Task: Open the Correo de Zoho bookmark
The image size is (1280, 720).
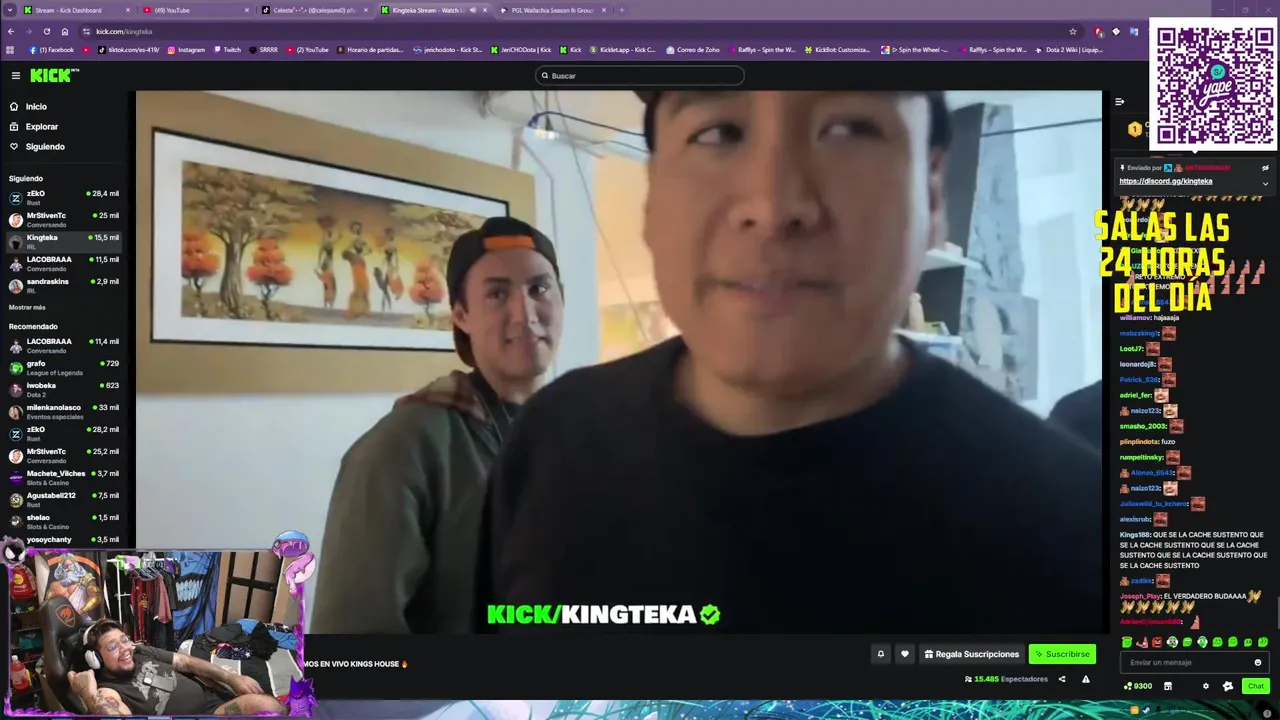Action: point(692,50)
